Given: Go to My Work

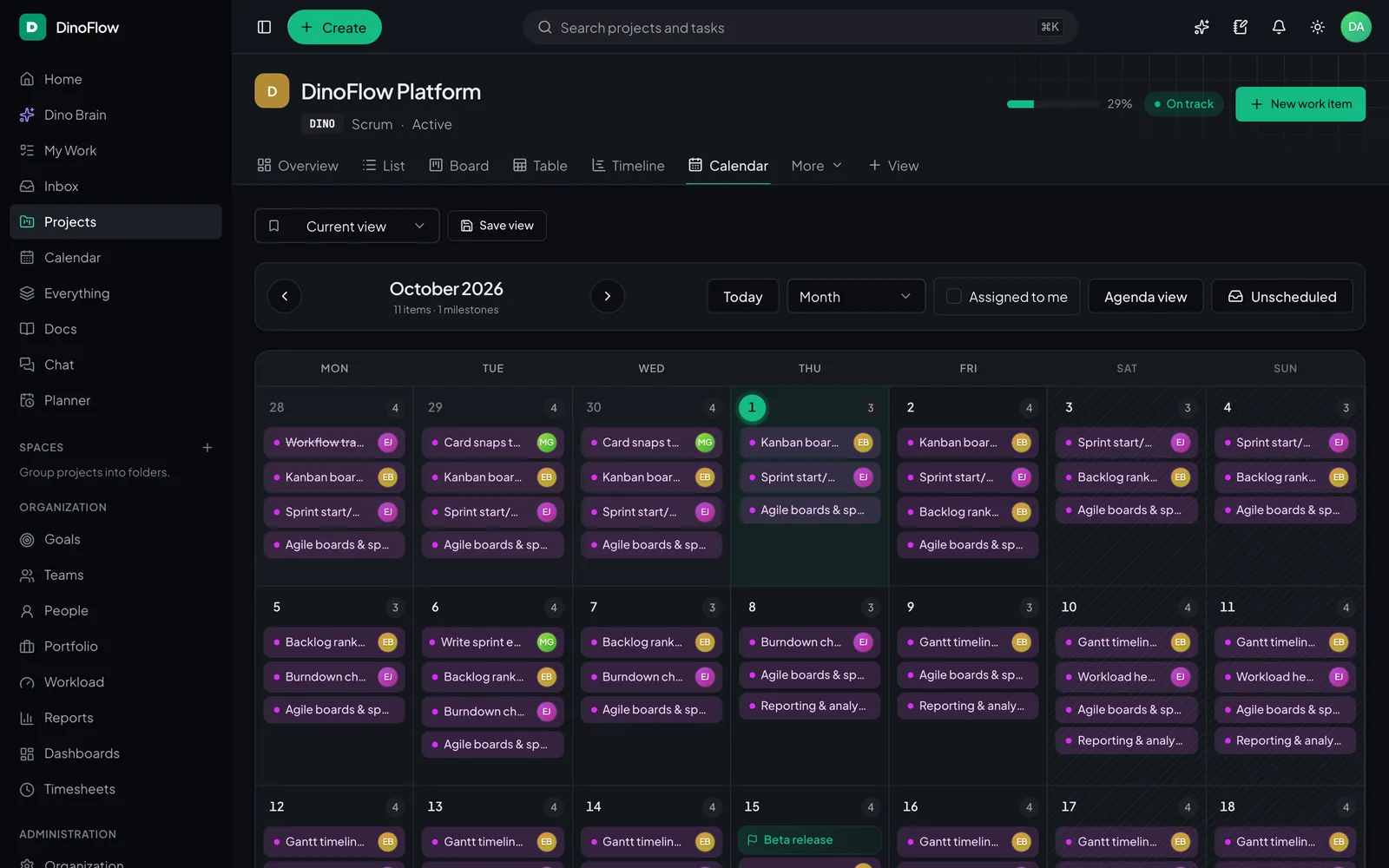Looking at the screenshot, I should tap(115, 150).
